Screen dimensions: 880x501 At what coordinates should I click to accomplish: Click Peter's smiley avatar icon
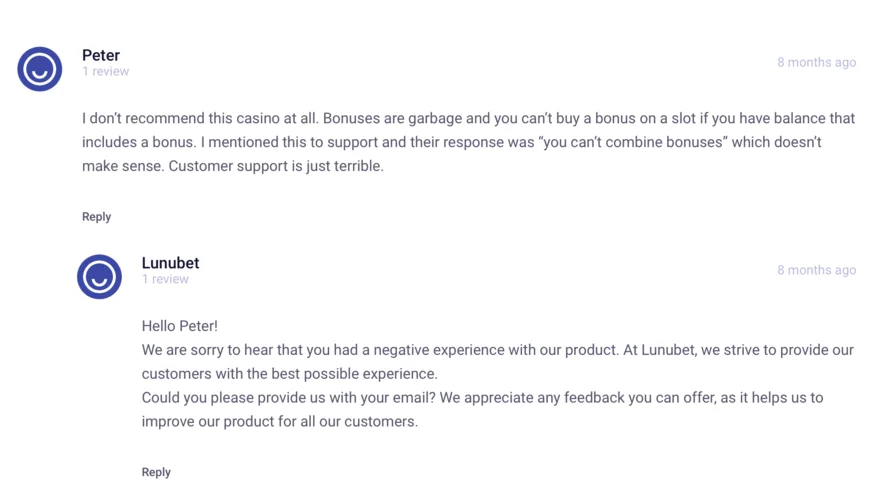[x=40, y=69]
